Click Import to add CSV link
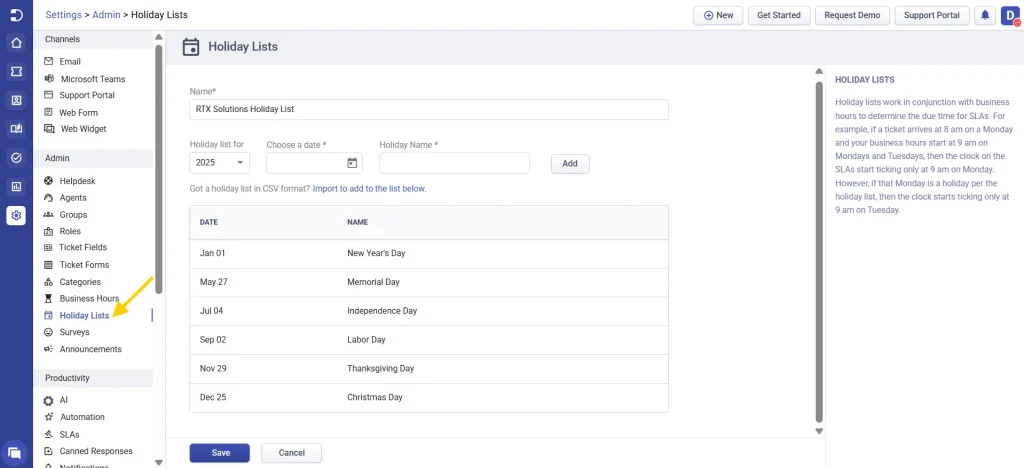1024x468 pixels. [x=369, y=188]
